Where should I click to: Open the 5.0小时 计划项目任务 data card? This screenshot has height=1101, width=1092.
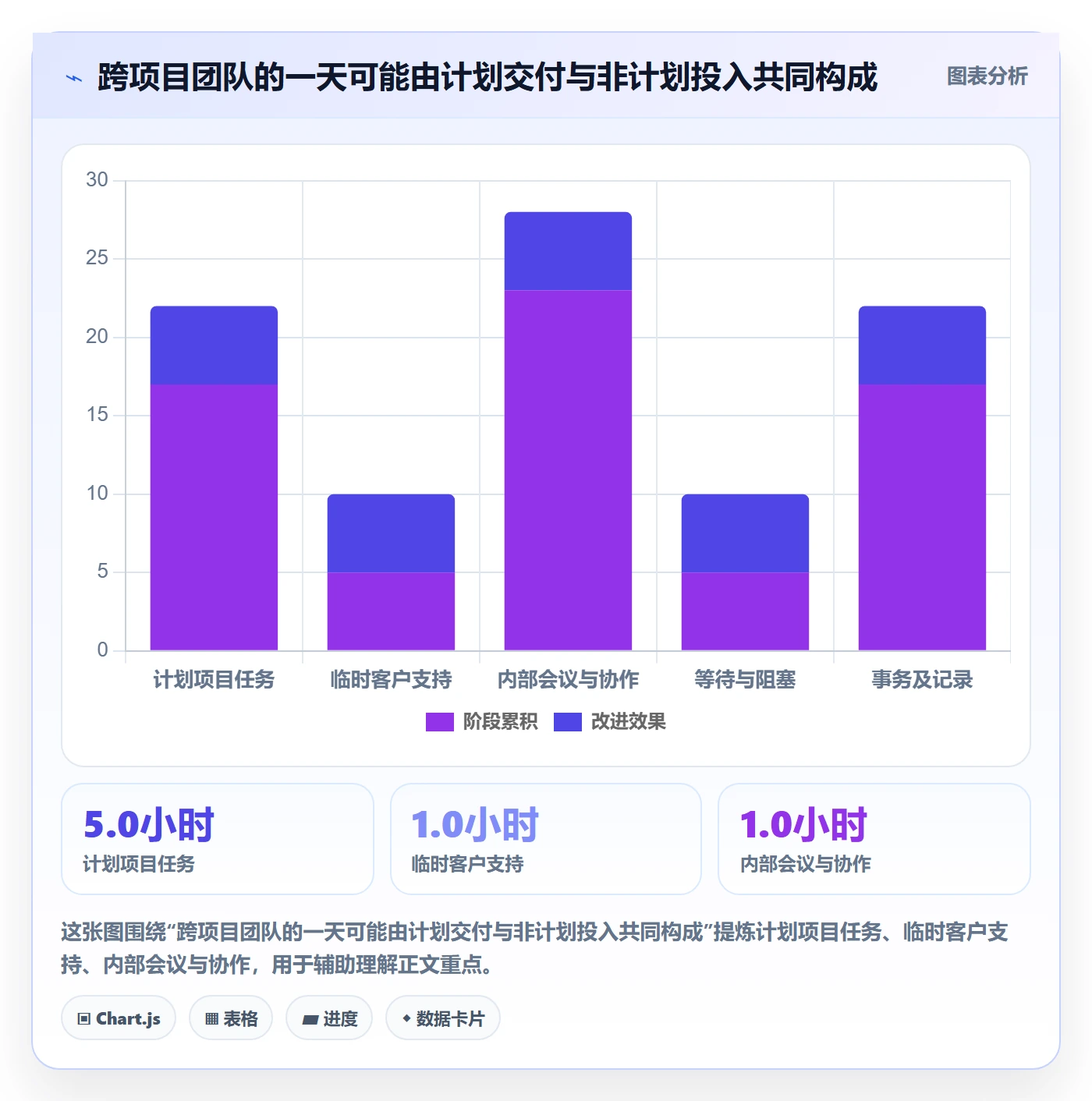pyautogui.click(x=218, y=839)
